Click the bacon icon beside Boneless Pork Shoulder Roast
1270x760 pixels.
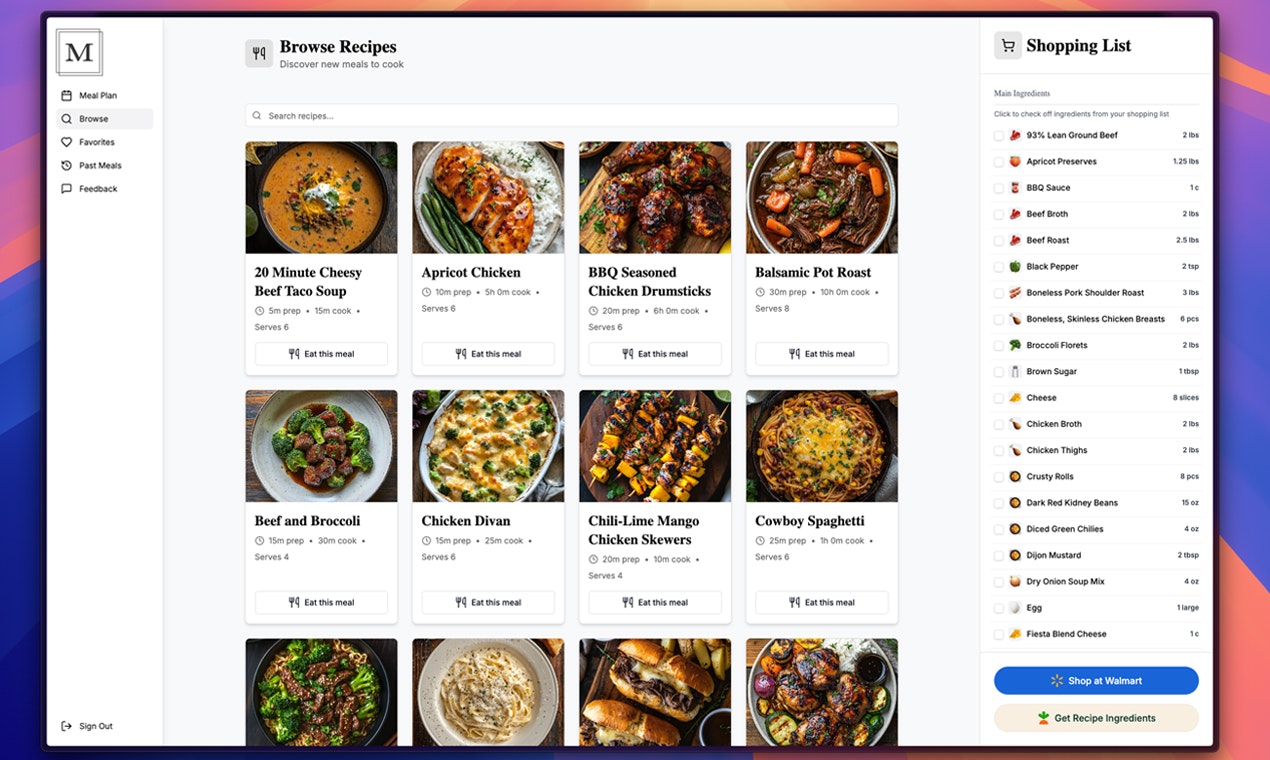coord(1015,293)
